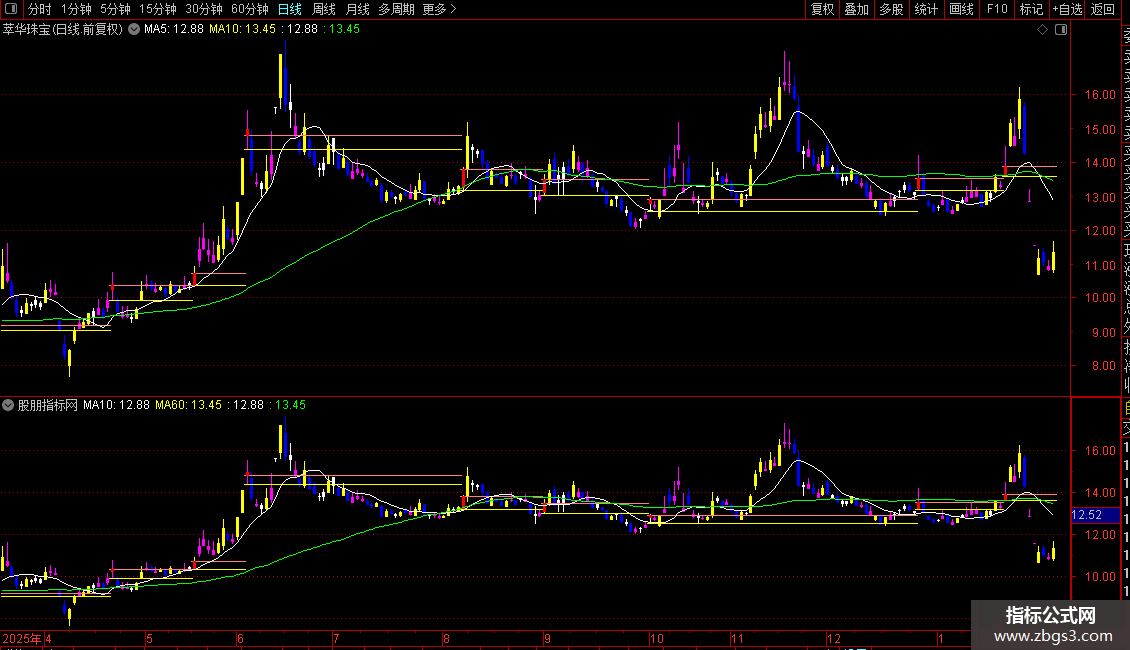Open the 多周期 multi-period view

tap(396, 9)
